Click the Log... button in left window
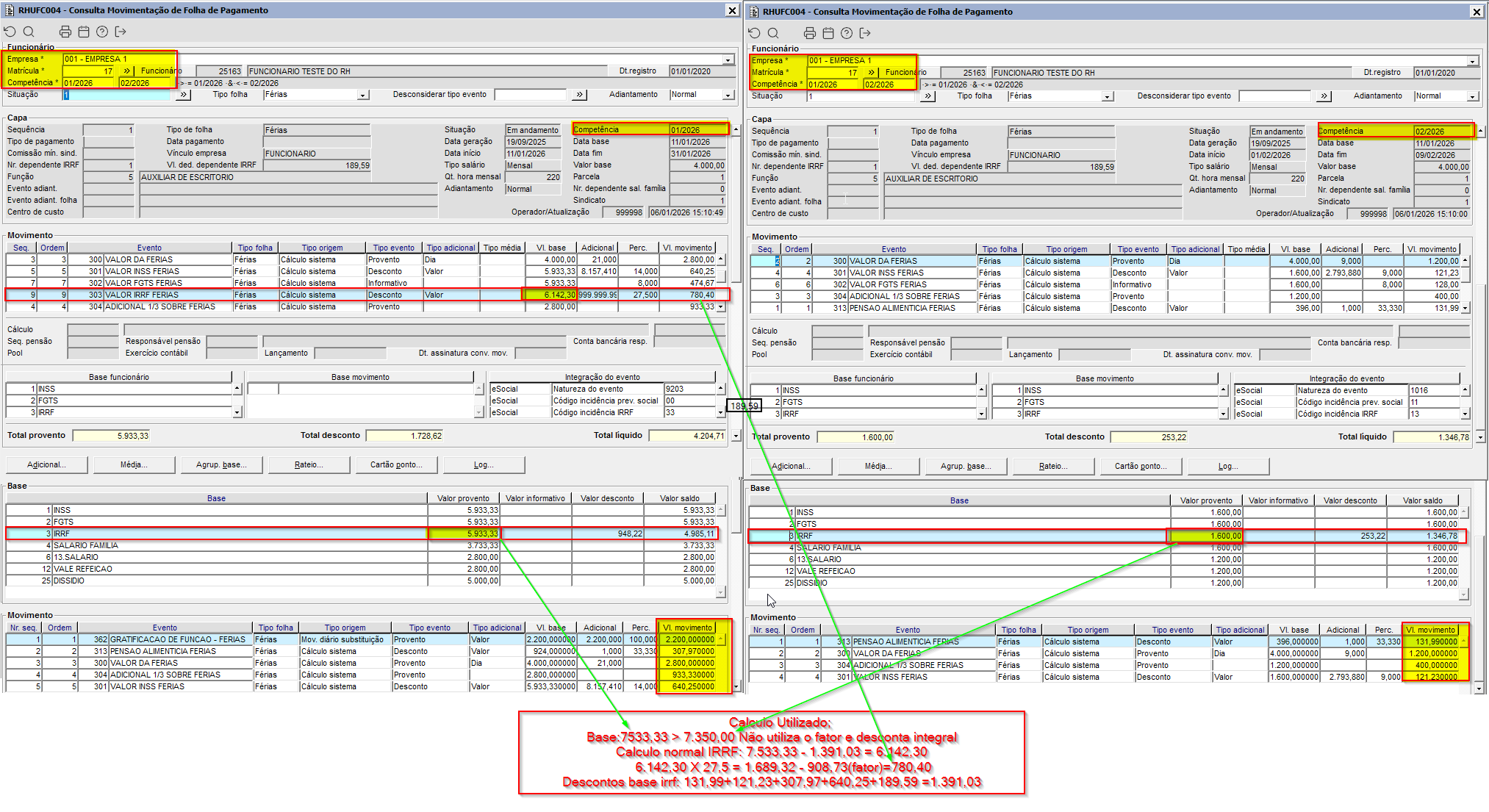Image resolution: width=1489 pixels, height=812 pixels. [484, 464]
